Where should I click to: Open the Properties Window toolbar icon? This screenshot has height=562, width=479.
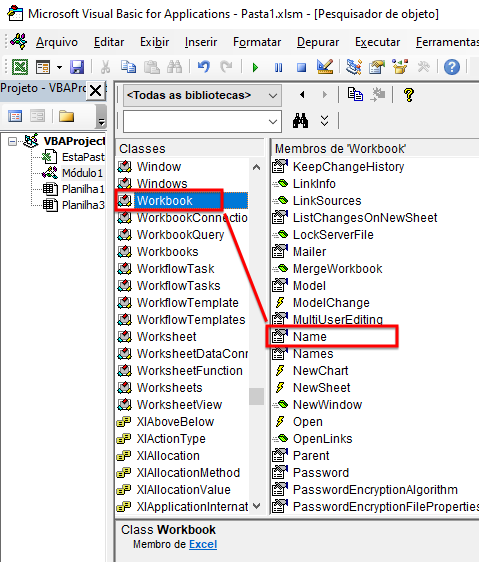pyautogui.click(x=377, y=67)
